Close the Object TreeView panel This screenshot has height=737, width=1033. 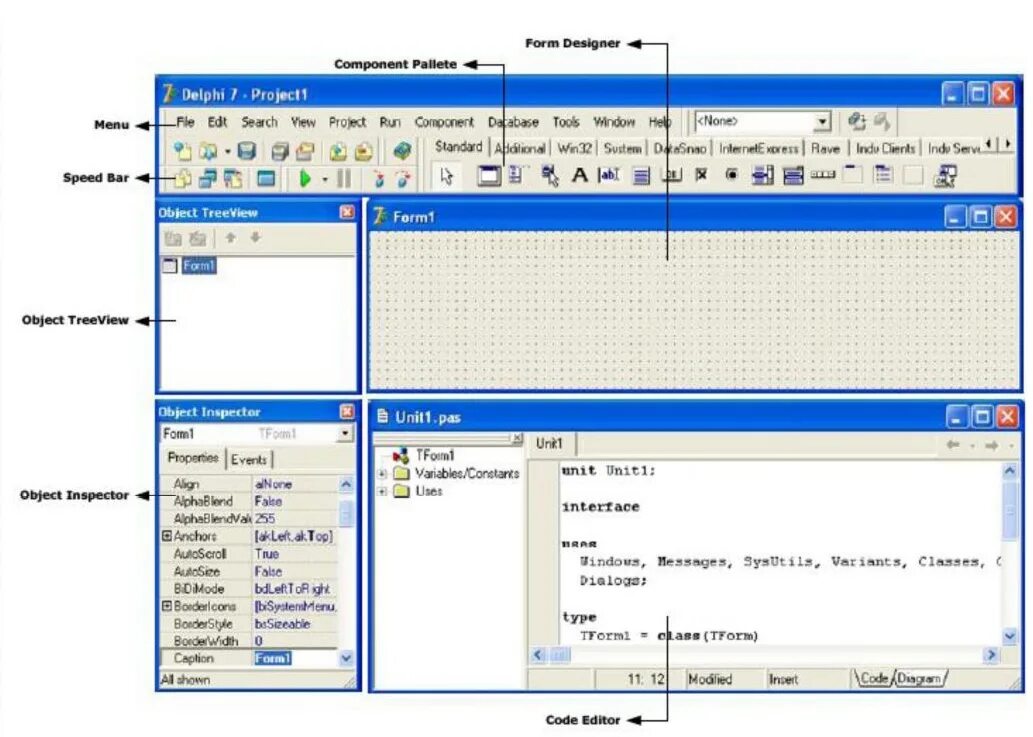coord(347,212)
